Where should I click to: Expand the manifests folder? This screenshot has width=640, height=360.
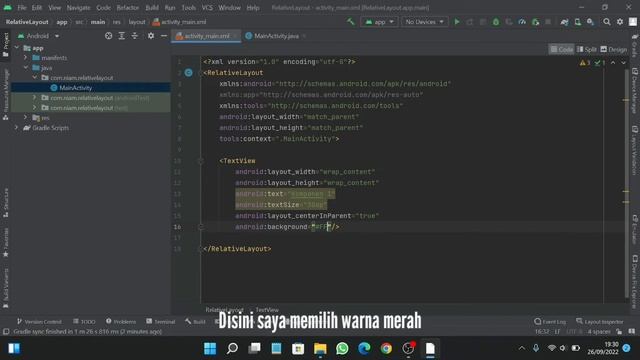pos(26,58)
